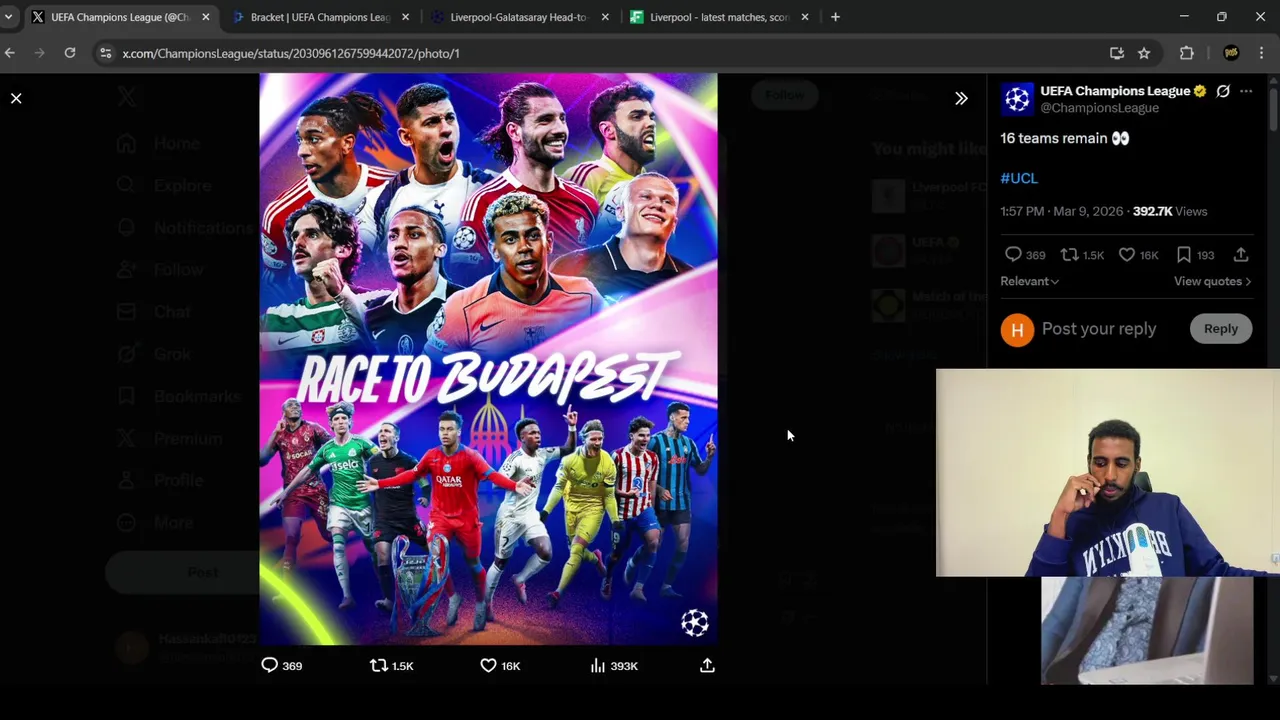Go back in browser

pyautogui.click(x=10, y=53)
